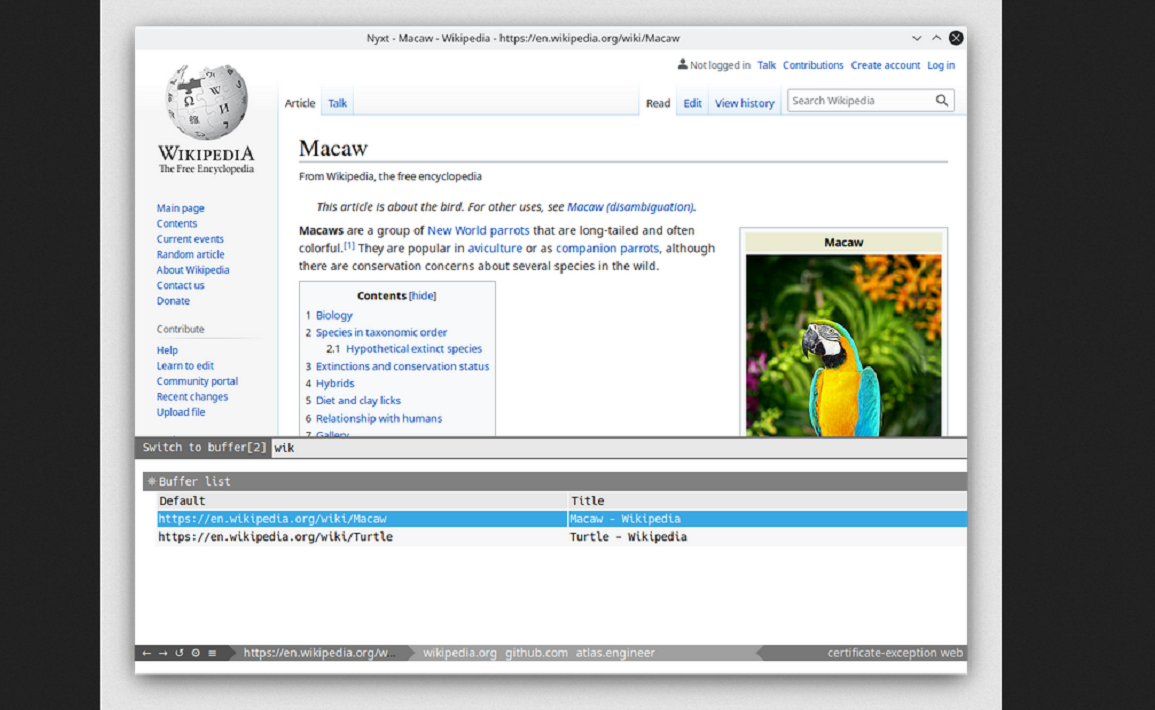1155x710 pixels.
Task: Open the atlas.engineer tab in status bar
Action: click(x=615, y=653)
